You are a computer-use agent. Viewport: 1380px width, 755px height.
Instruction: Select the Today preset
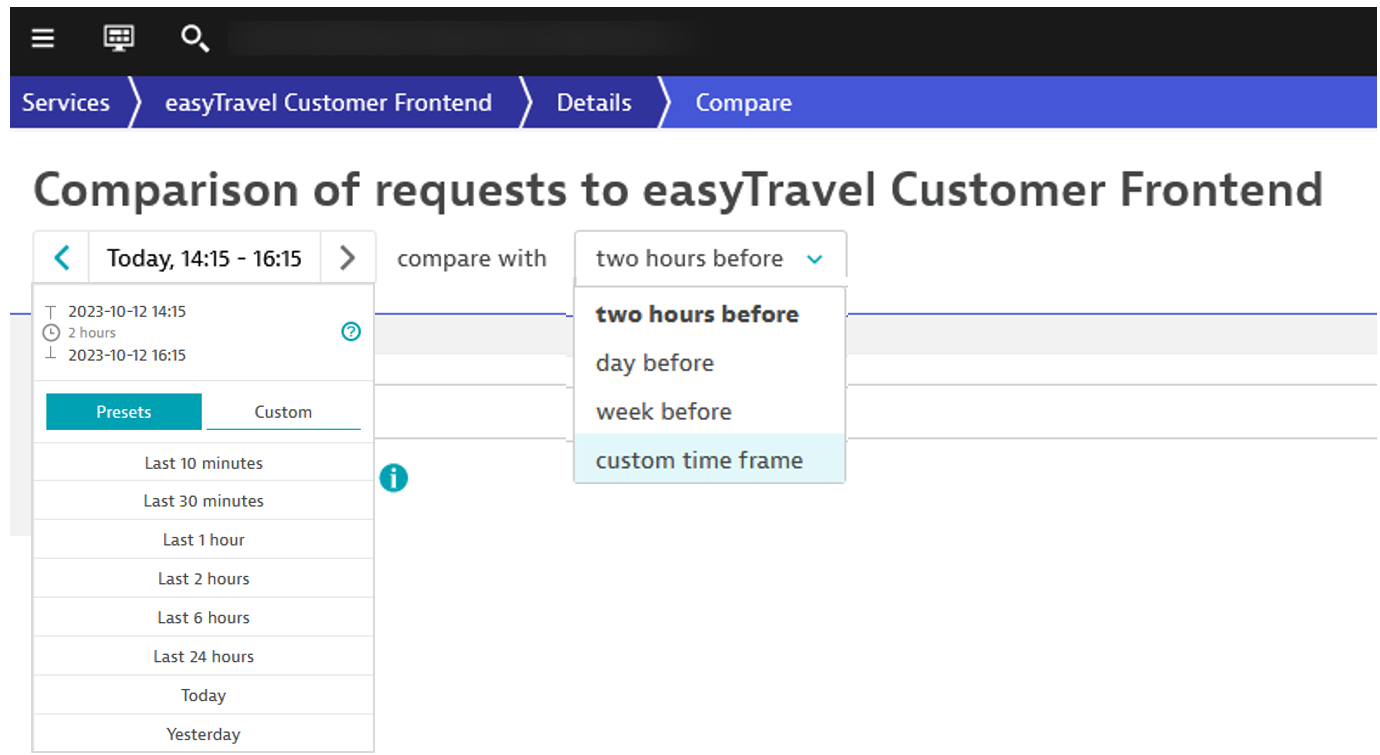tap(204, 696)
